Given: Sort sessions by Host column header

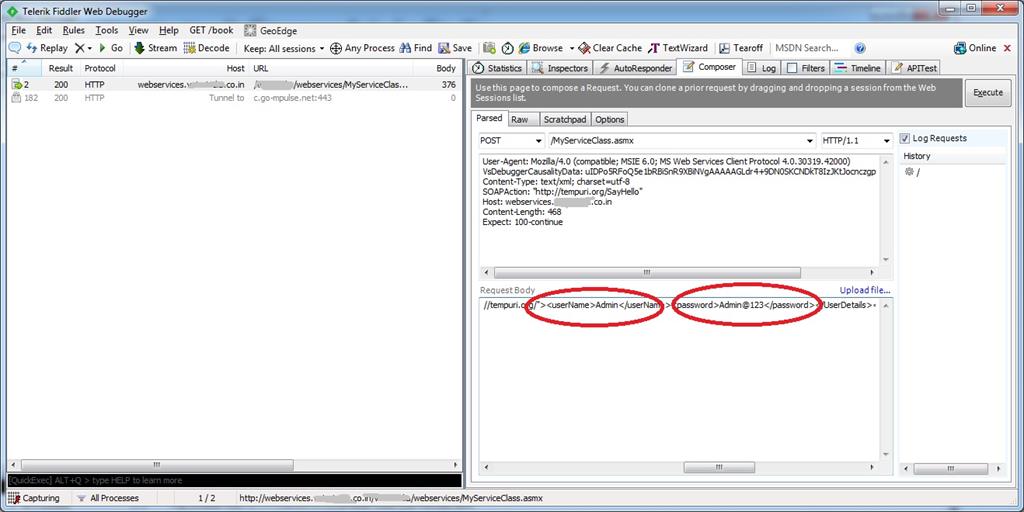Looking at the screenshot, I should [185, 68].
